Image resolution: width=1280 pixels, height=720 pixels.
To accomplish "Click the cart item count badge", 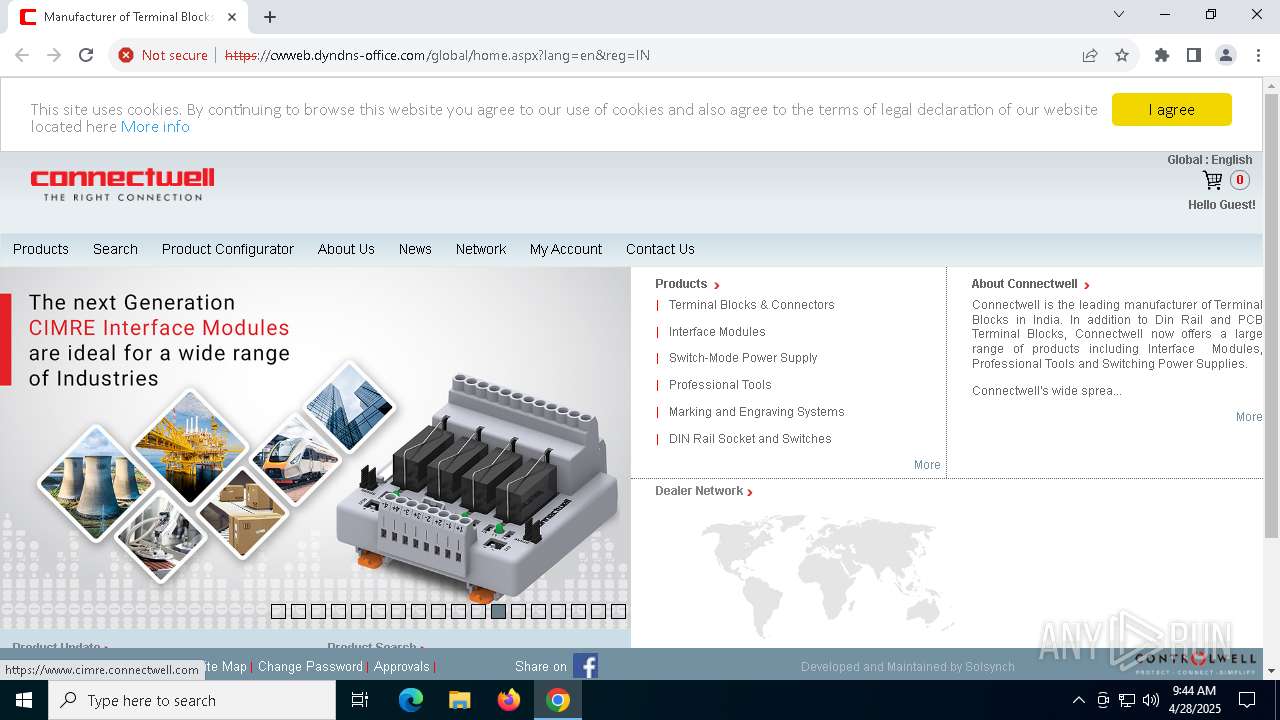I will (x=1240, y=180).
